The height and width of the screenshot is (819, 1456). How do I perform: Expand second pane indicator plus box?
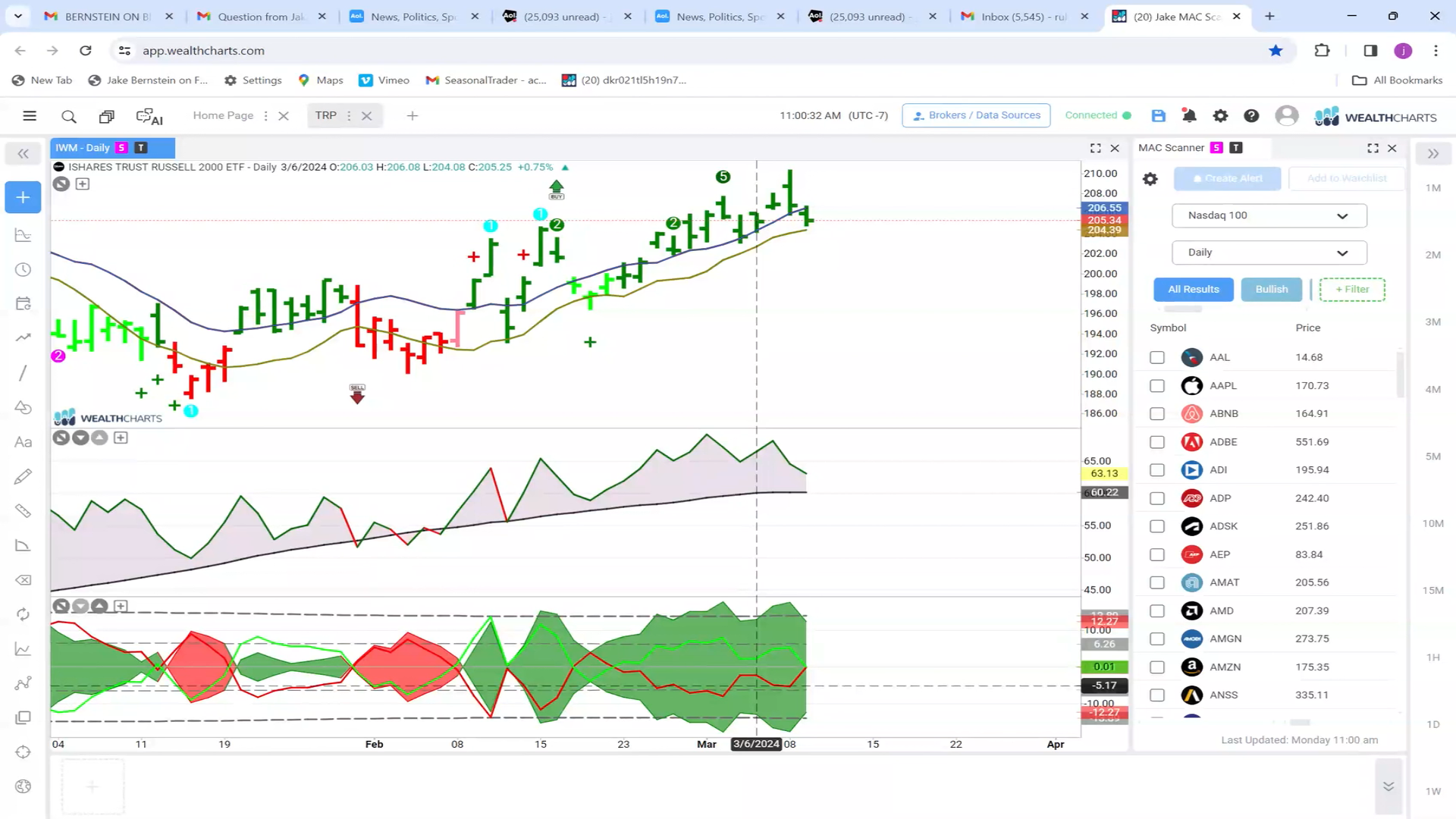click(121, 438)
